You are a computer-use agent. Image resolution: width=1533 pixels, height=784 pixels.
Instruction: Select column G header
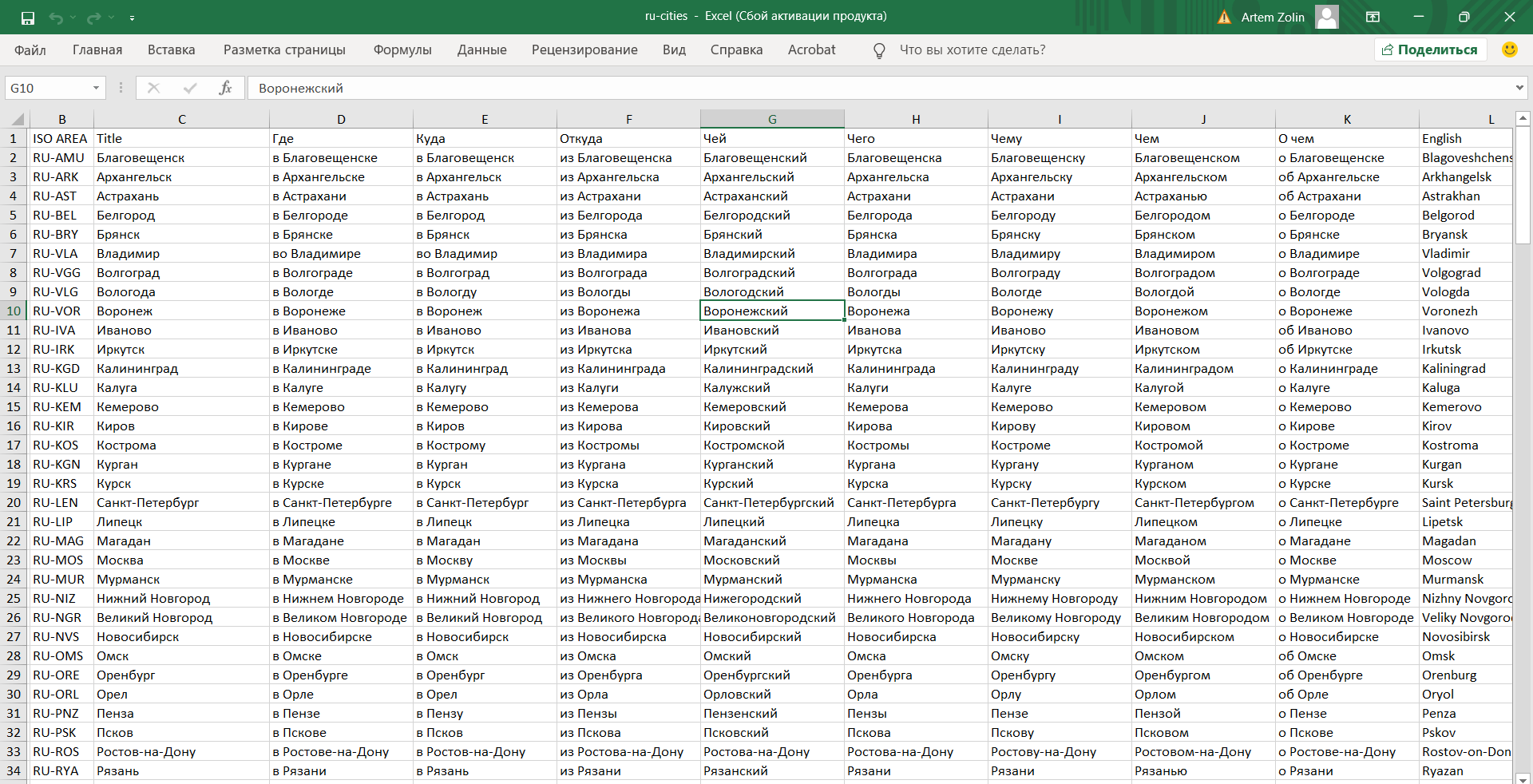click(x=772, y=119)
